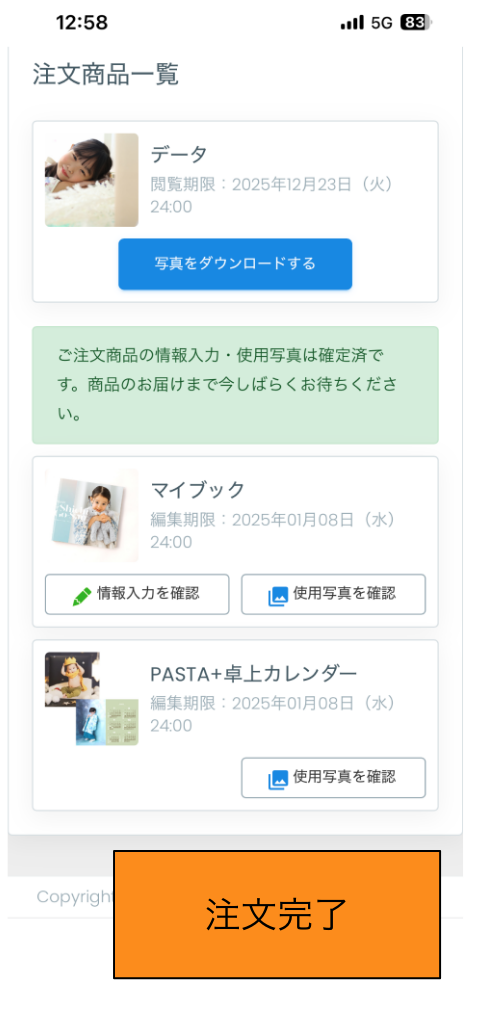
Task: Click photo gallery icon in calendar card
Action: (278, 779)
